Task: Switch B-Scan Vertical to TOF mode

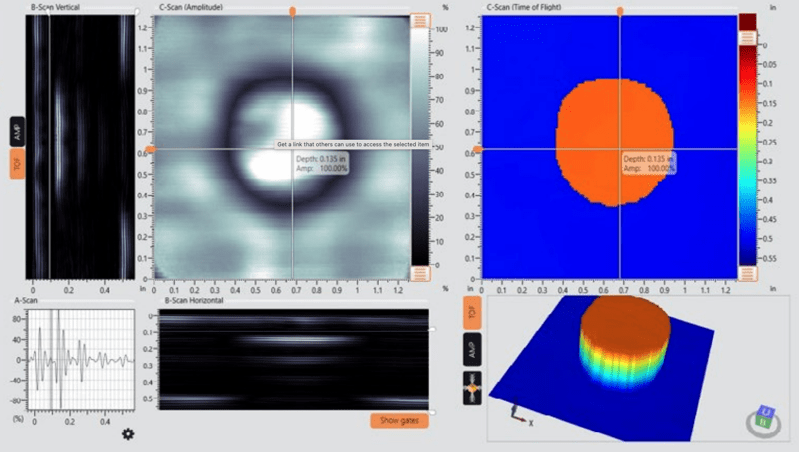Action: (x=17, y=164)
